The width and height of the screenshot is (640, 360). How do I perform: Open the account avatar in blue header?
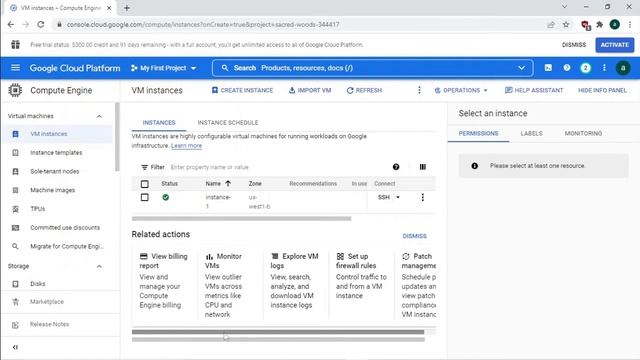point(623,68)
